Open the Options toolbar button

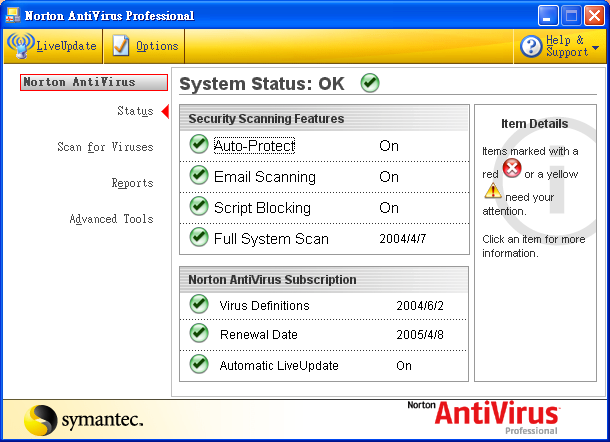pyautogui.click(x=144, y=46)
